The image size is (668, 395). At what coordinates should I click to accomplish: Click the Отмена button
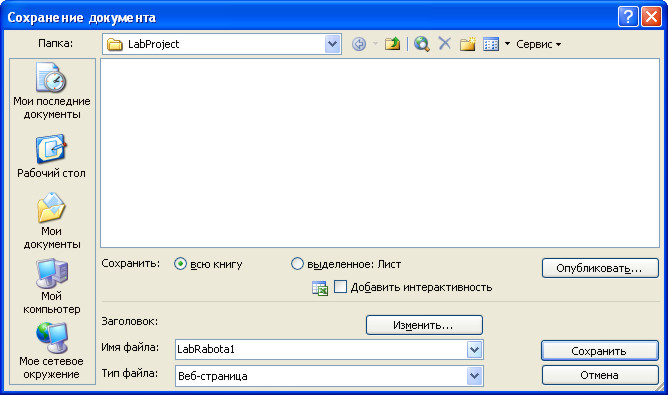(600, 375)
